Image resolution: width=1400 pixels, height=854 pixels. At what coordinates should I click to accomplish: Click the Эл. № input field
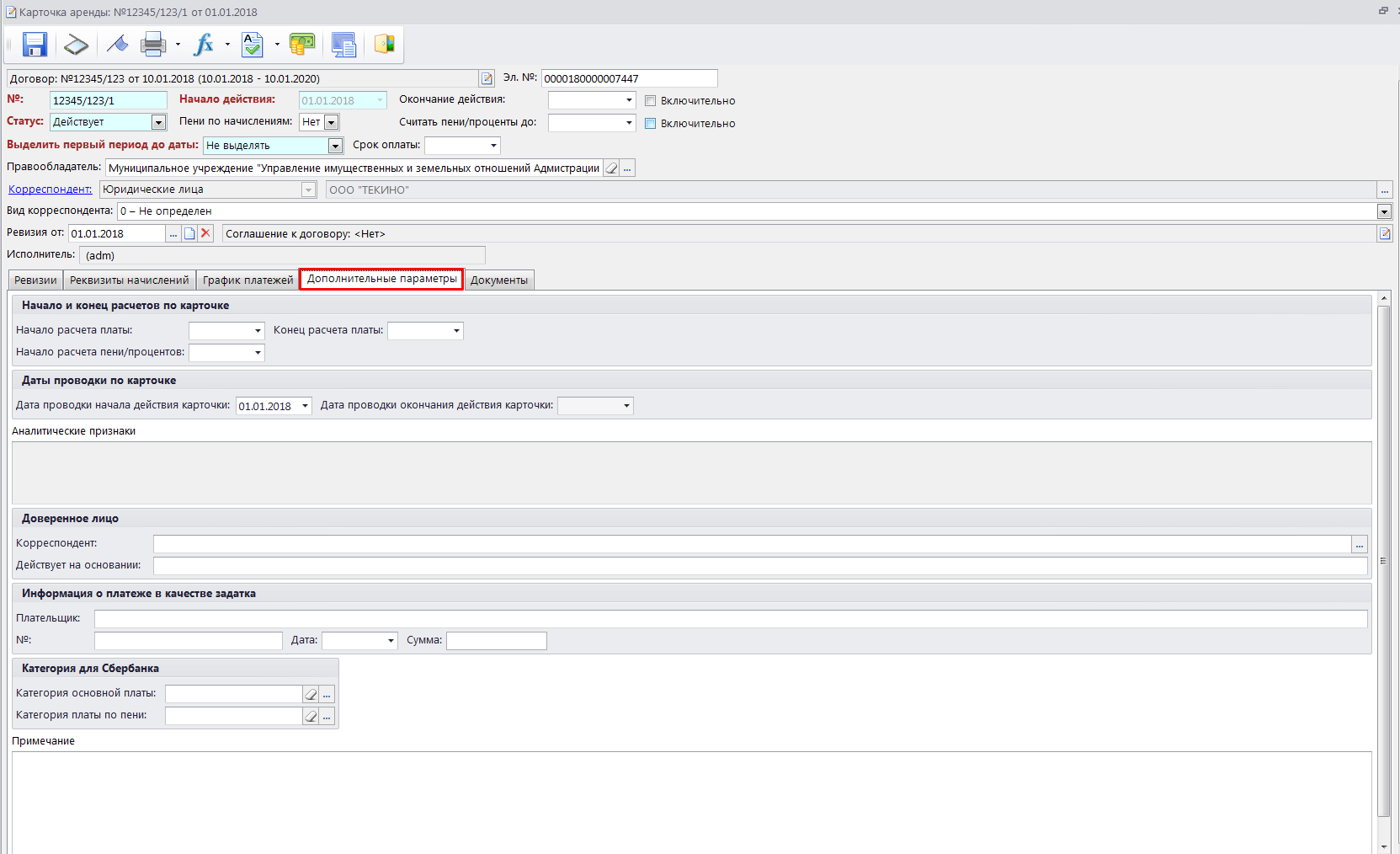point(629,78)
